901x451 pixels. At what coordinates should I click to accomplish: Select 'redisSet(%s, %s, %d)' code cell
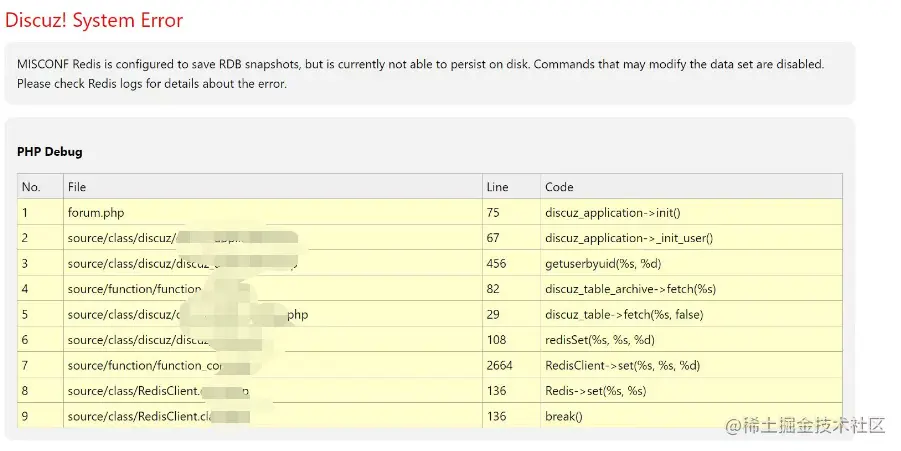pyautogui.click(x=691, y=339)
